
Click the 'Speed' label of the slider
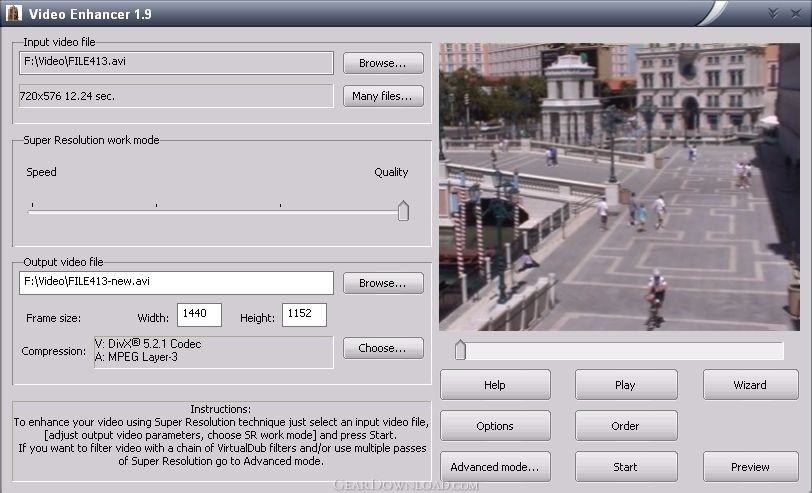pos(41,172)
